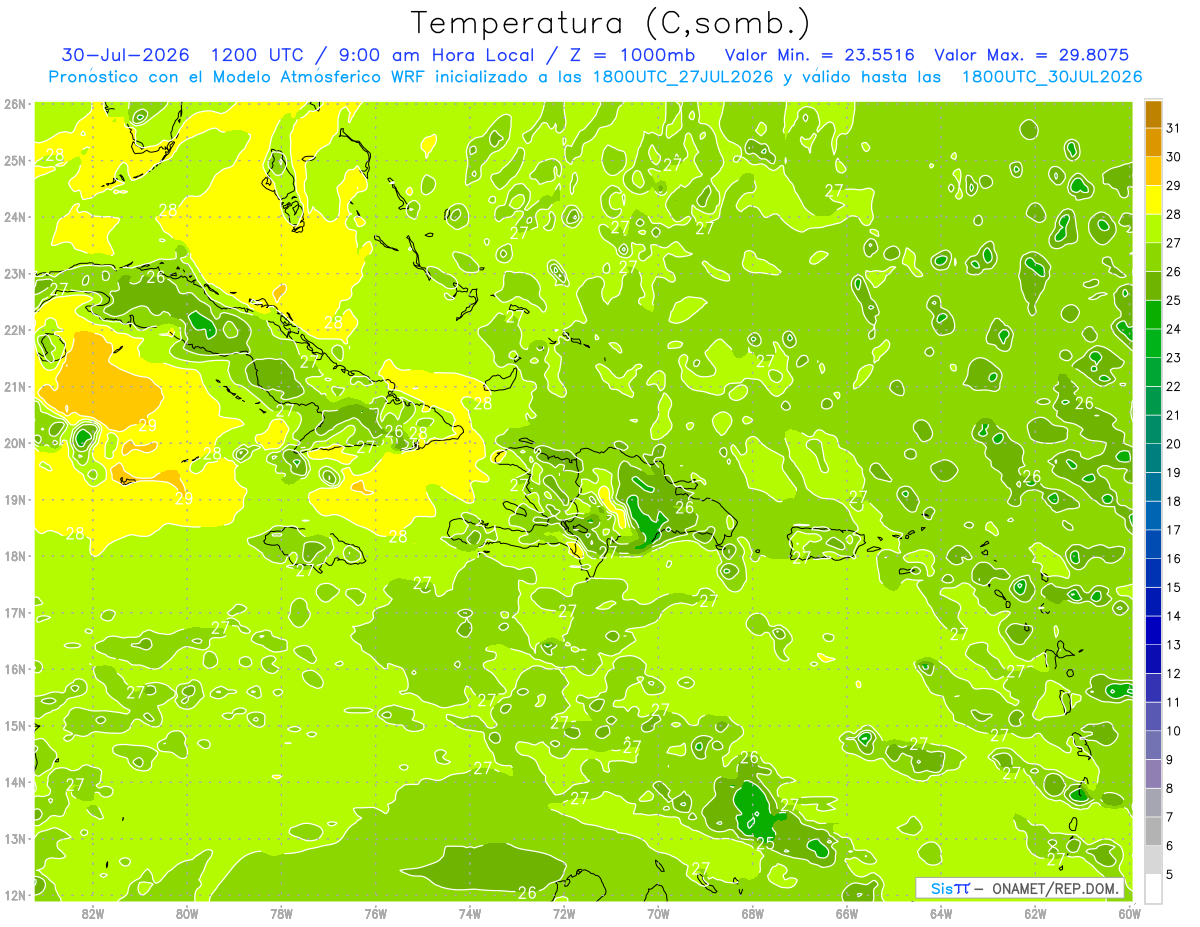Click the "Valor Max. = 29.8075" value
1200x927 pixels.
tap(1033, 55)
